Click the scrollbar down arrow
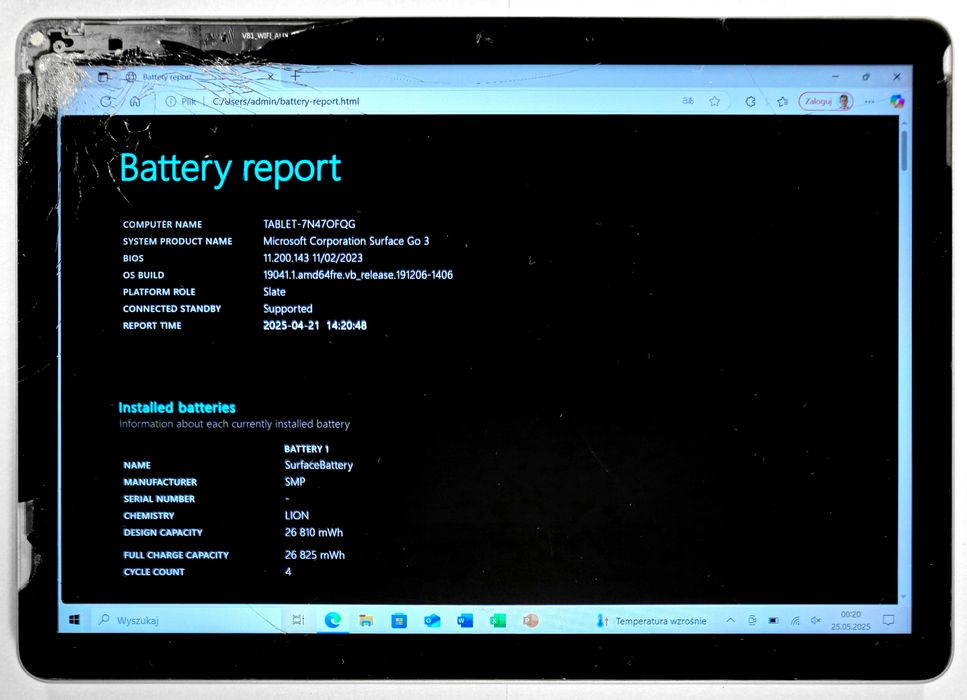Image resolution: width=967 pixels, height=700 pixels. tap(903, 597)
